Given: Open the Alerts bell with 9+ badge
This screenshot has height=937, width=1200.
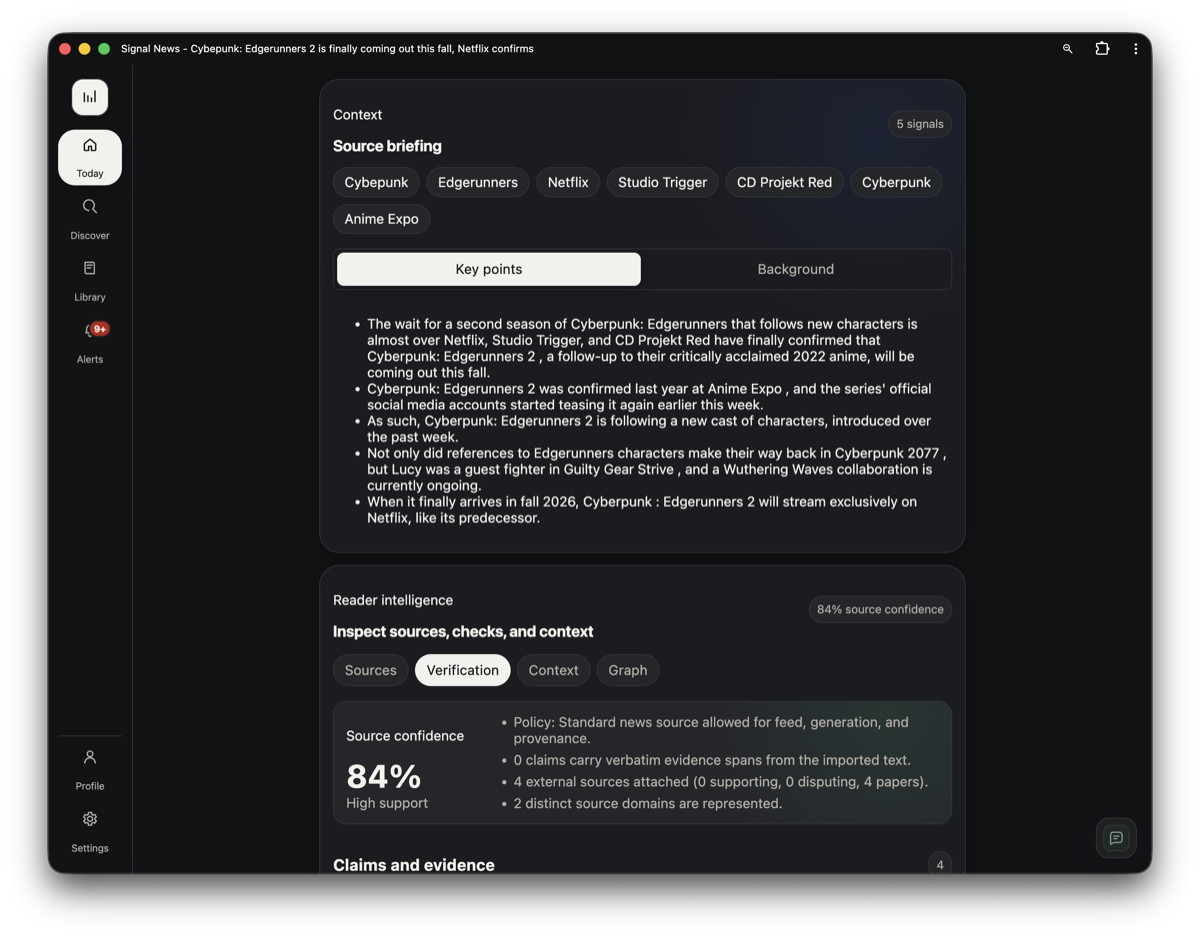Looking at the screenshot, I should (x=90, y=343).
